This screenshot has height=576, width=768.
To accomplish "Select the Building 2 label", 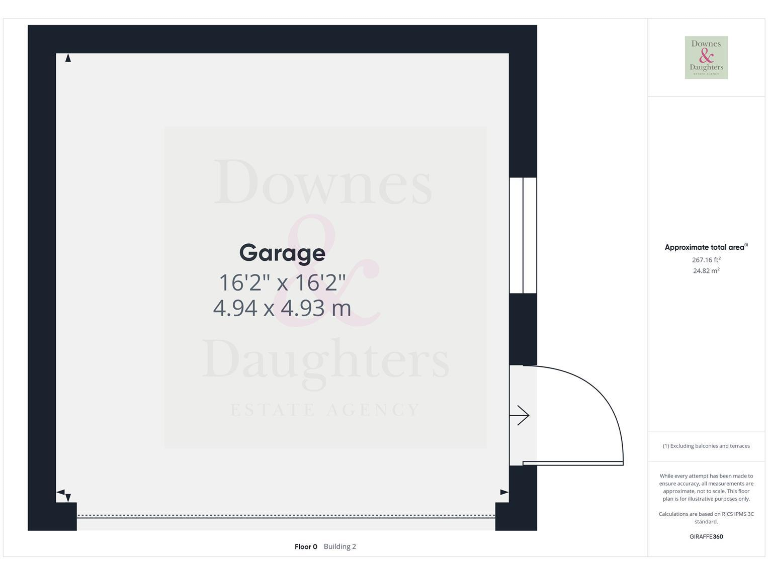I will [340, 546].
